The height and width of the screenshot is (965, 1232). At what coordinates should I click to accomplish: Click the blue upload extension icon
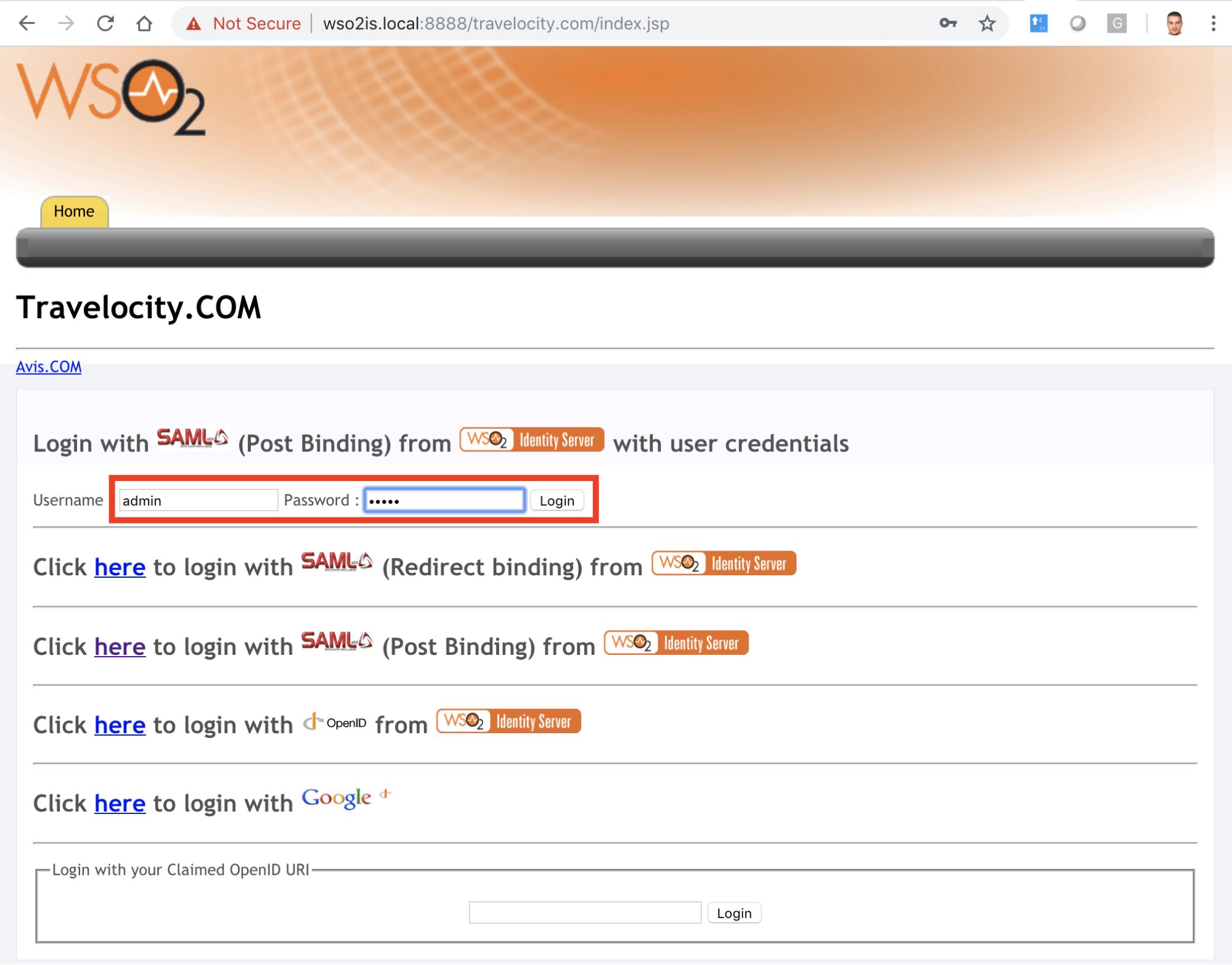[1038, 23]
